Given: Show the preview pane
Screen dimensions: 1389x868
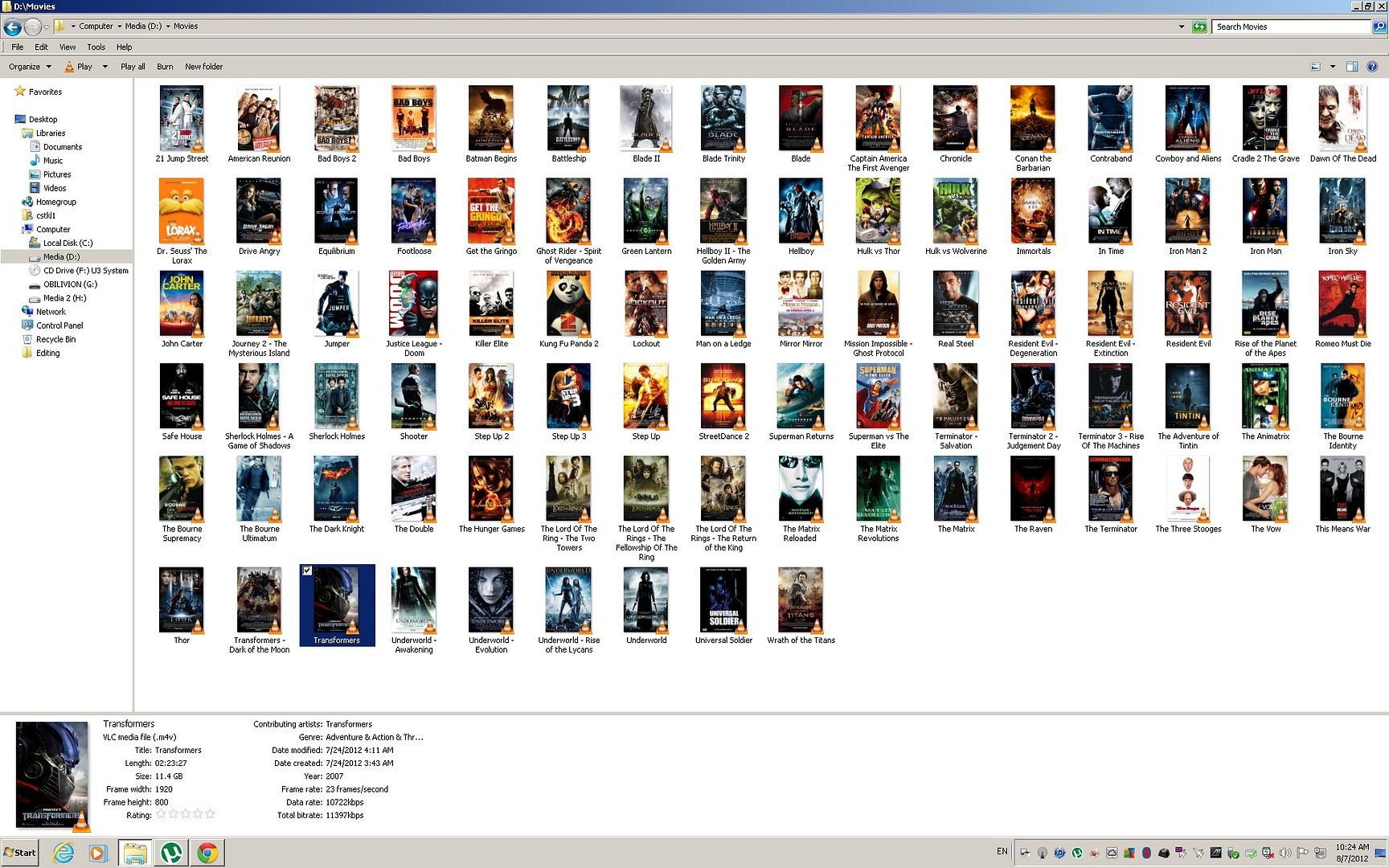Looking at the screenshot, I should click(1352, 67).
